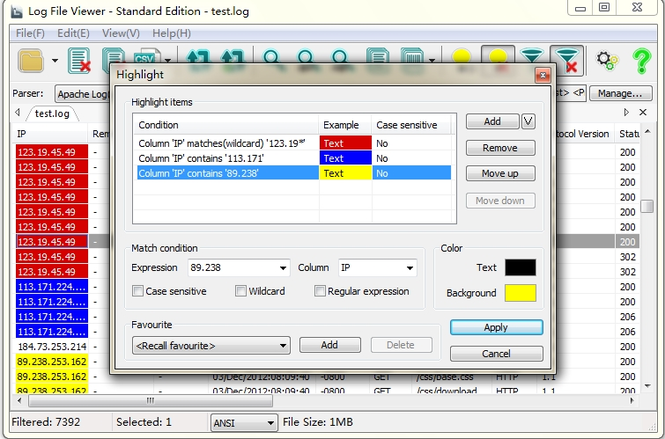
Task: Click the File Size: 1MB status text
Action: pyautogui.click(x=318, y=422)
